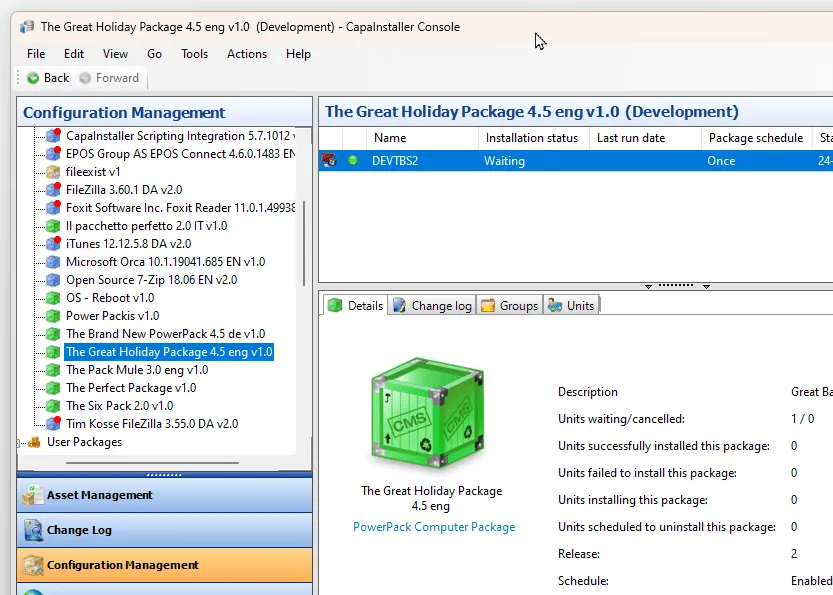Open the View menu
The width and height of the screenshot is (833, 595).
115,54
